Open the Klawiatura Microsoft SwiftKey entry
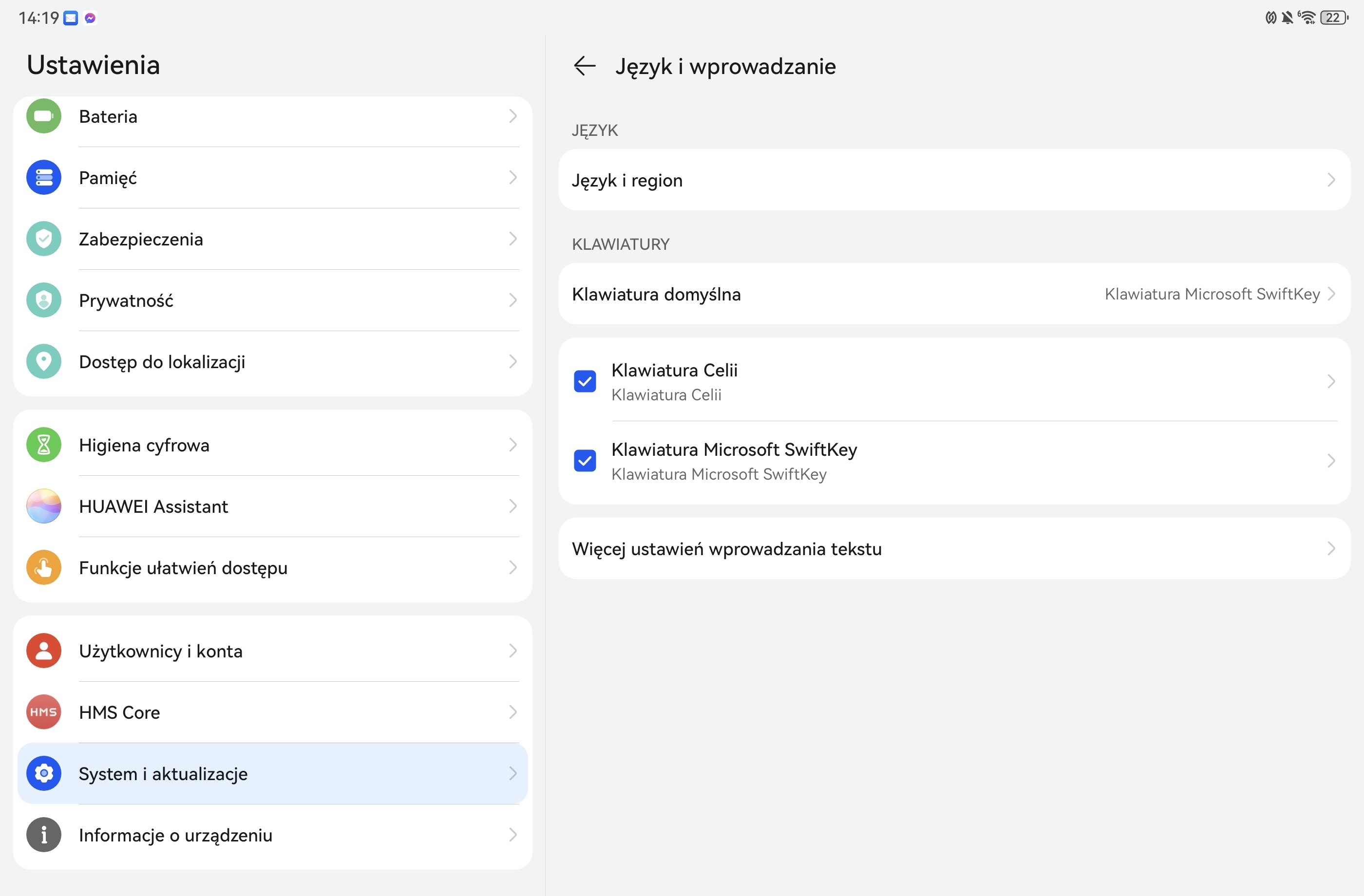The image size is (1364, 896). tap(954, 461)
